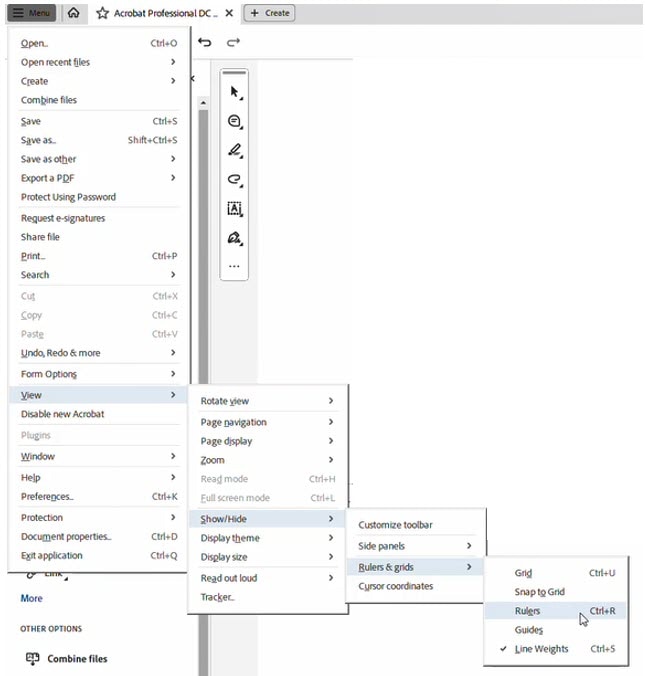Expand Form Options submenu
The height and width of the screenshot is (676, 646).
click(99, 374)
